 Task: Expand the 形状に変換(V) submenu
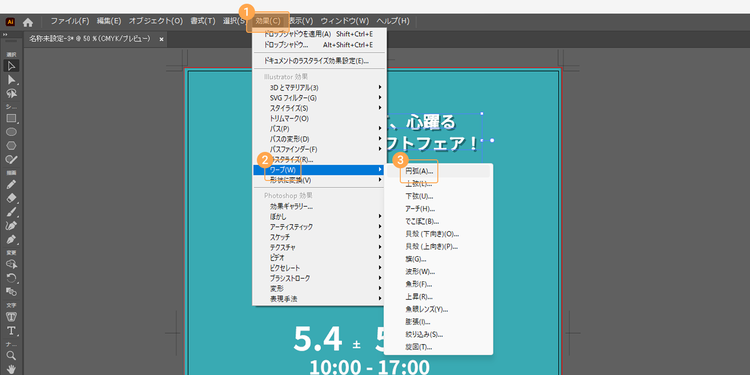pyautogui.click(x=319, y=180)
